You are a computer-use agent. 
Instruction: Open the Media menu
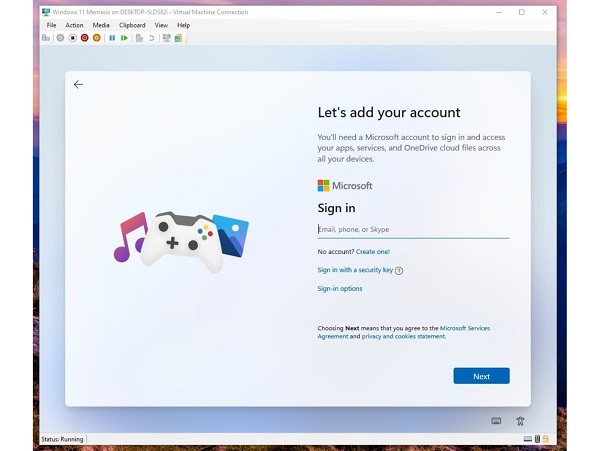tap(101, 25)
